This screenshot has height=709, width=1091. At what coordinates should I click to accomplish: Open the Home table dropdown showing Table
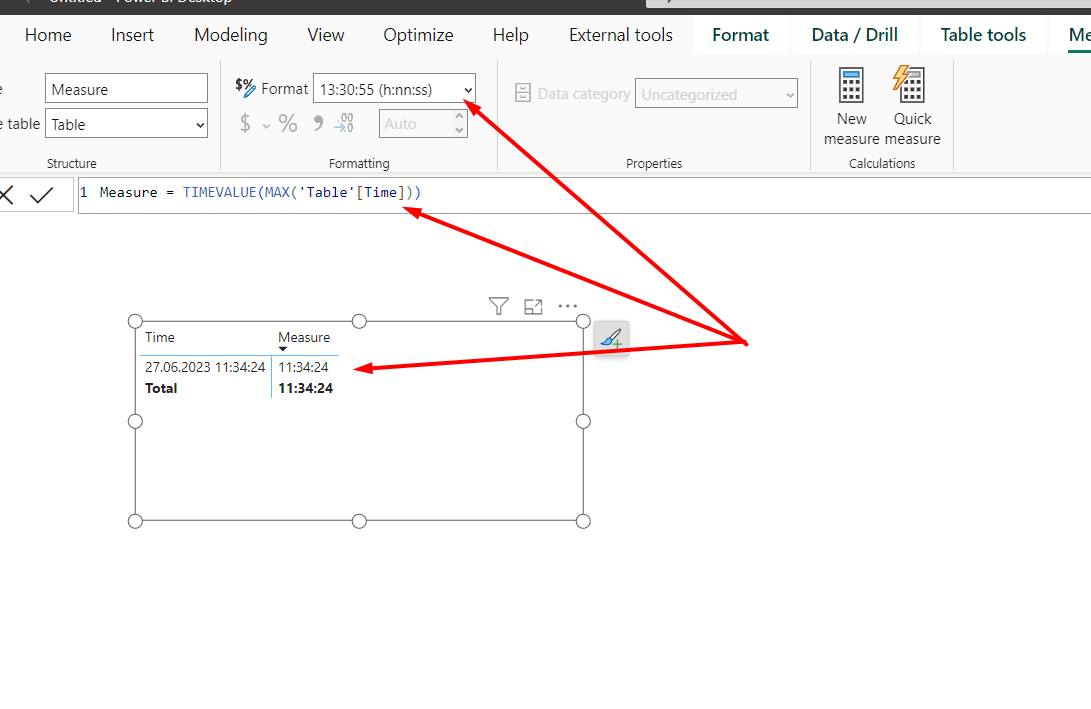[x=127, y=124]
